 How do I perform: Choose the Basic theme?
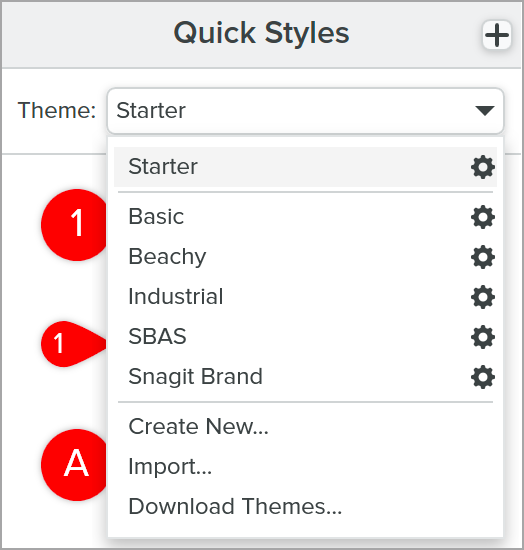coord(305,217)
